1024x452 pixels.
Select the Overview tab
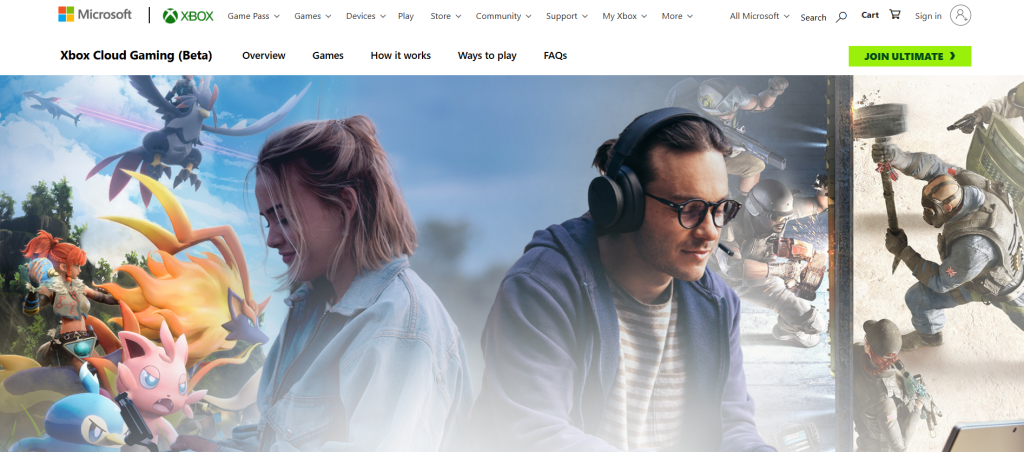click(x=264, y=56)
